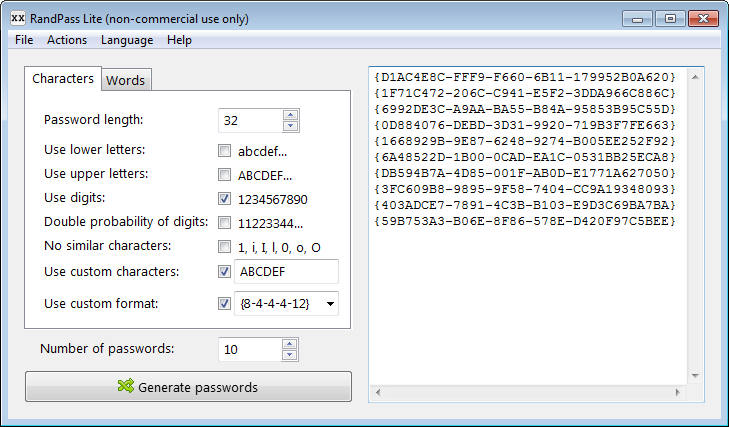Screen dimensions: 729x427
Task: Increase number of passwords with up arrow
Action: coord(291,344)
